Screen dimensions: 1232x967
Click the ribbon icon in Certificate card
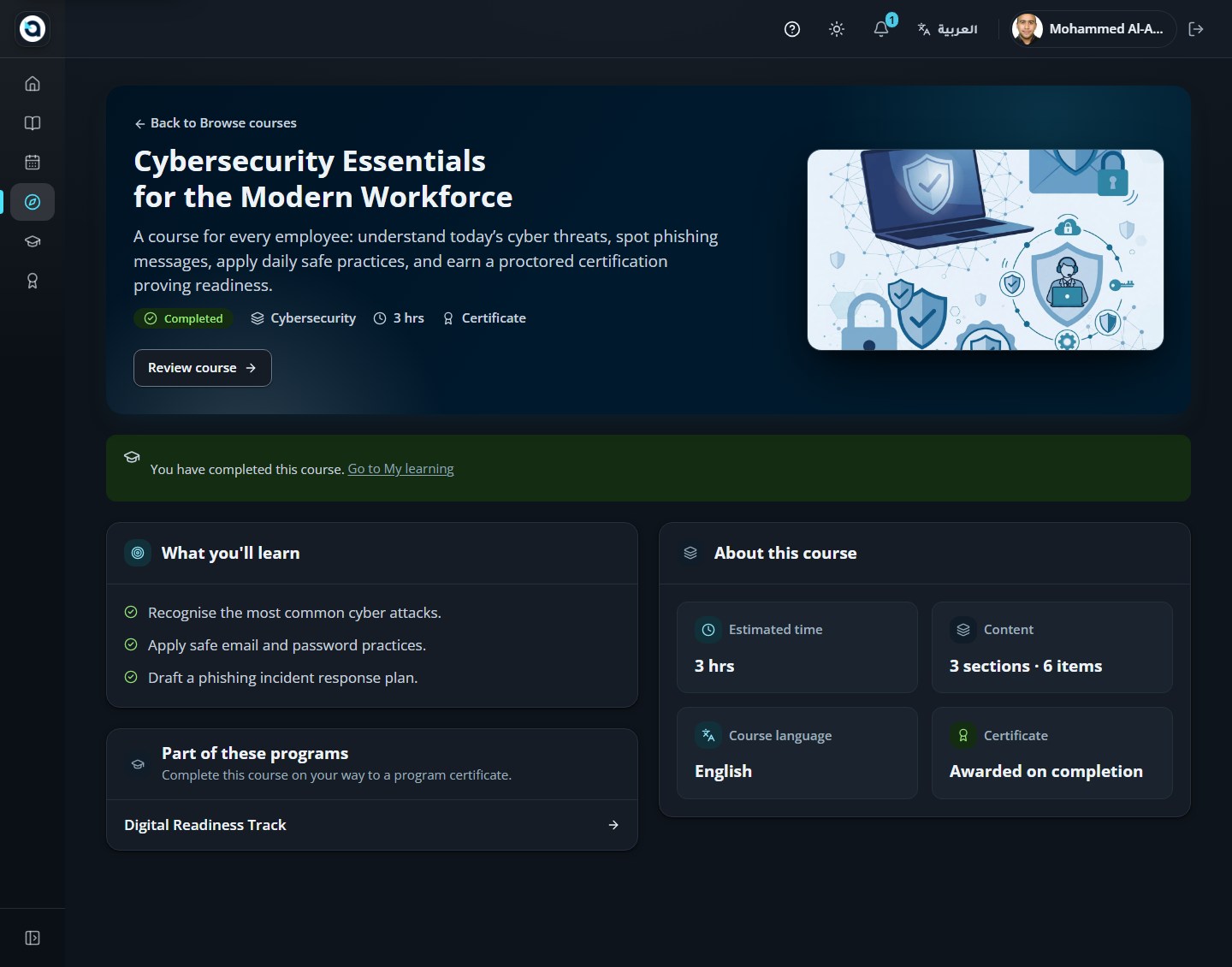963,735
